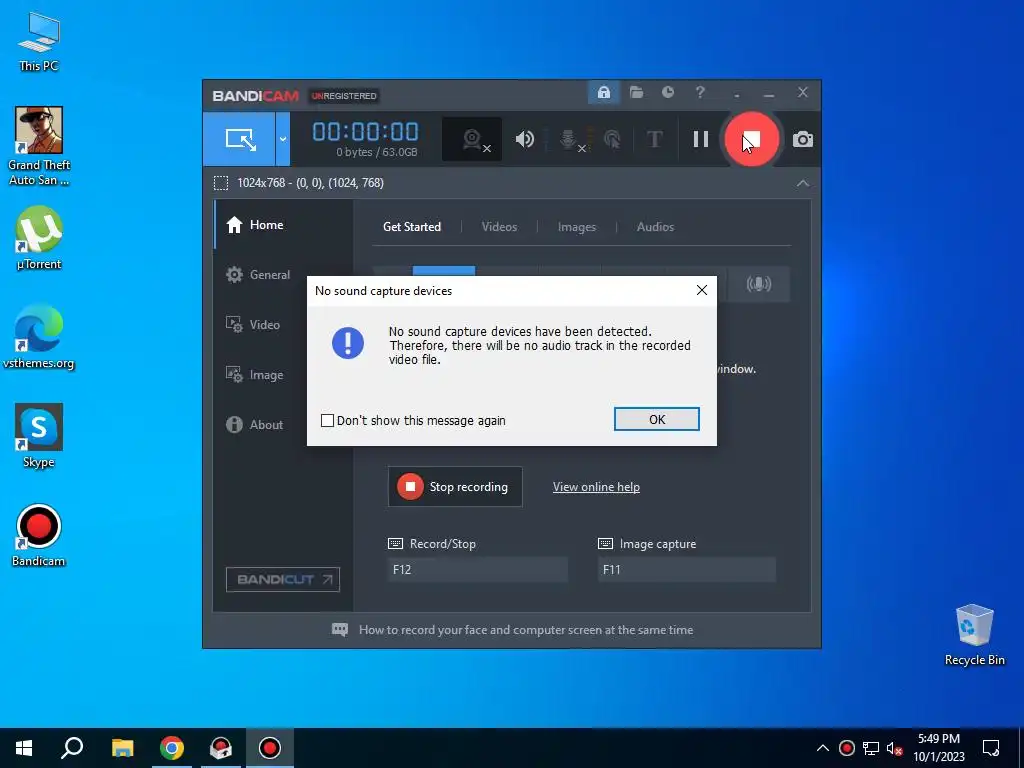Open File Explorer from the taskbar
This screenshot has width=1024, height=768.
pyautogui.click(x=122, y=748)
